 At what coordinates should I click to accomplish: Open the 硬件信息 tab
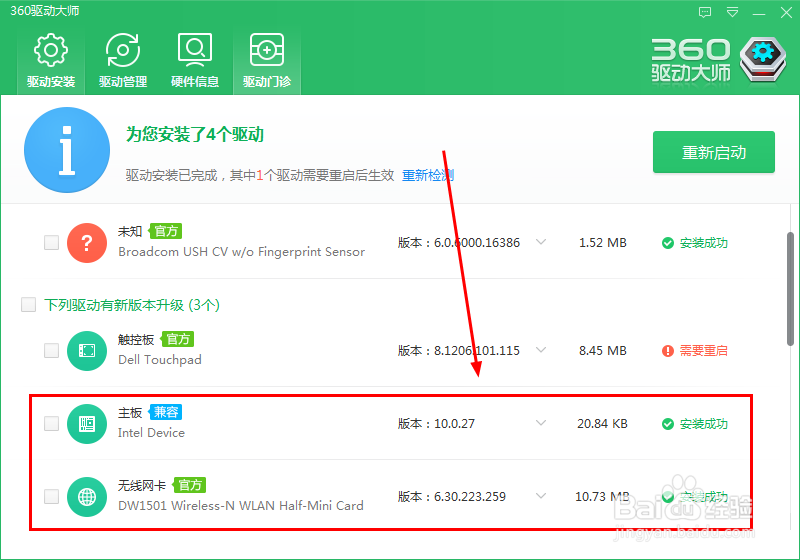(195, 61)
